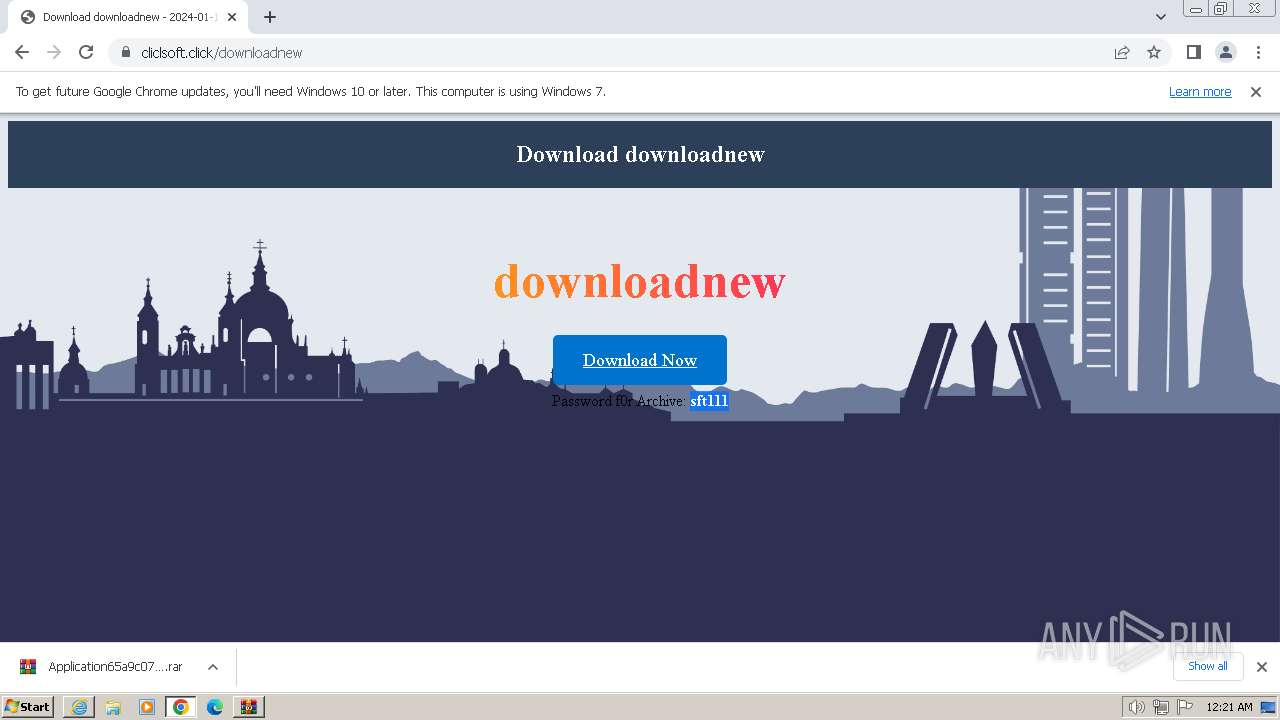Screen dimensions: 1280x720
Task: Show all downloads
Action: point(1207,666)
